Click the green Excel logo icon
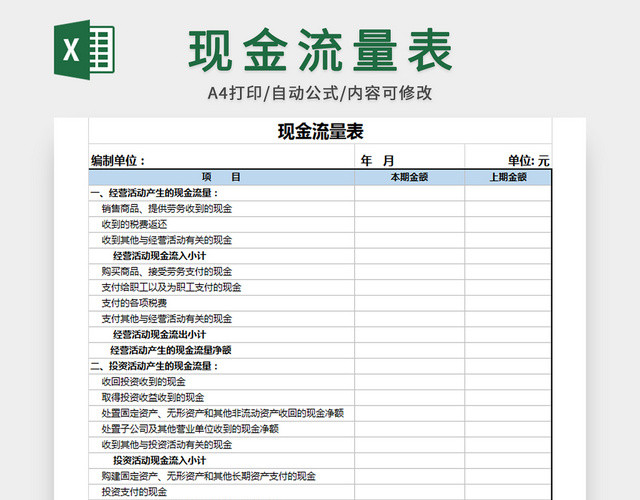 84,50
